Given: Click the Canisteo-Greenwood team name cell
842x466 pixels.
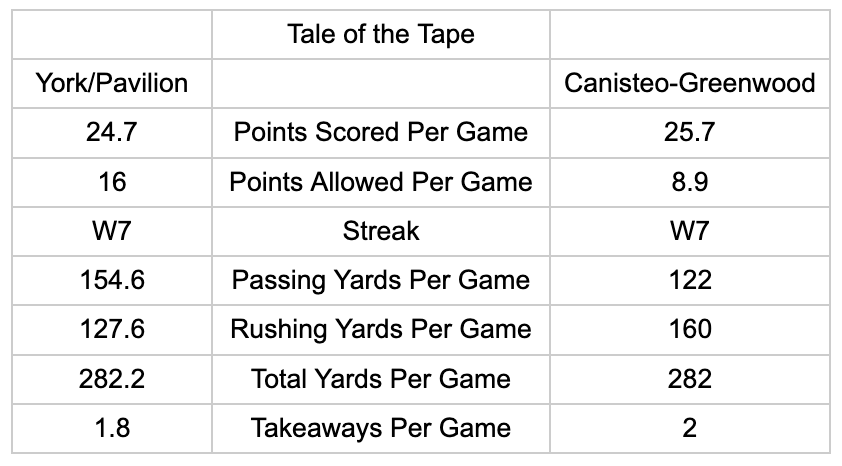Looking at the screenshot, I should click(689, 83).
